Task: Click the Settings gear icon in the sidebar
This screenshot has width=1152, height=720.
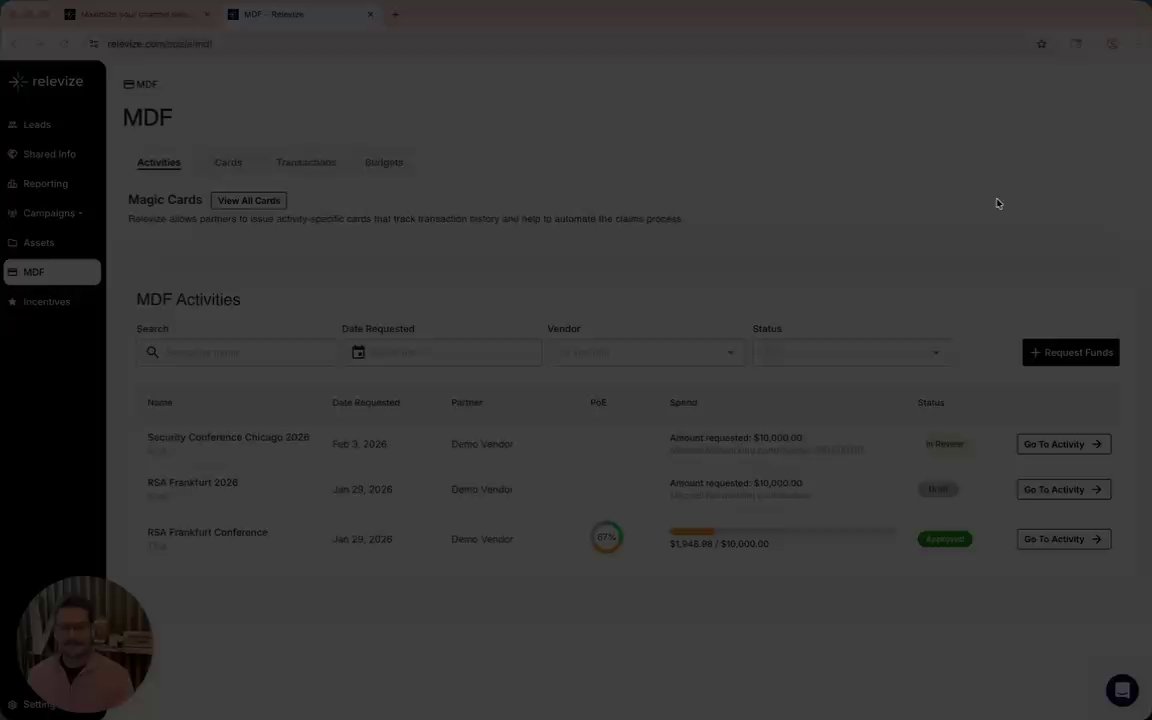Action: click(x=12, y=705)
